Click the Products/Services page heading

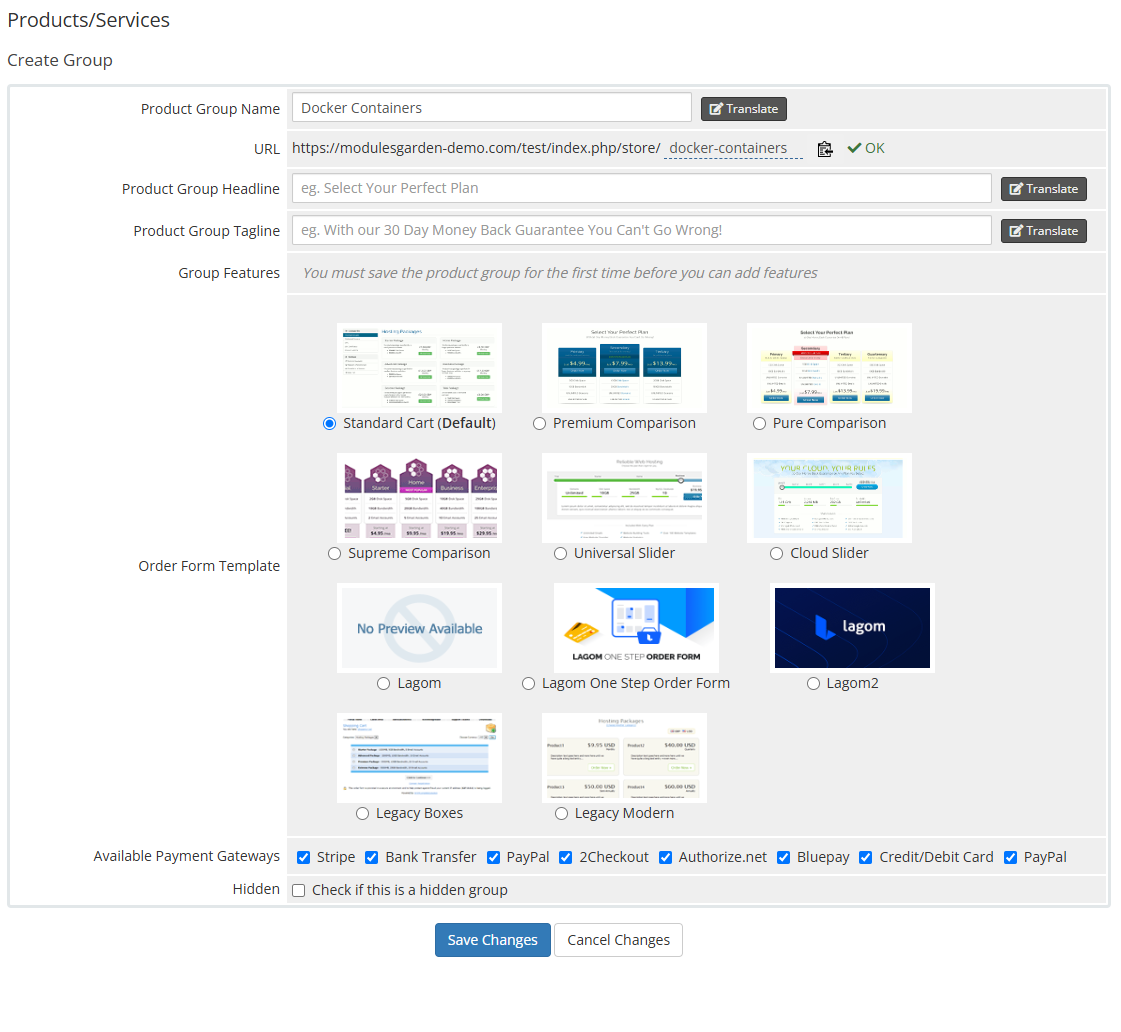[89, 20]
